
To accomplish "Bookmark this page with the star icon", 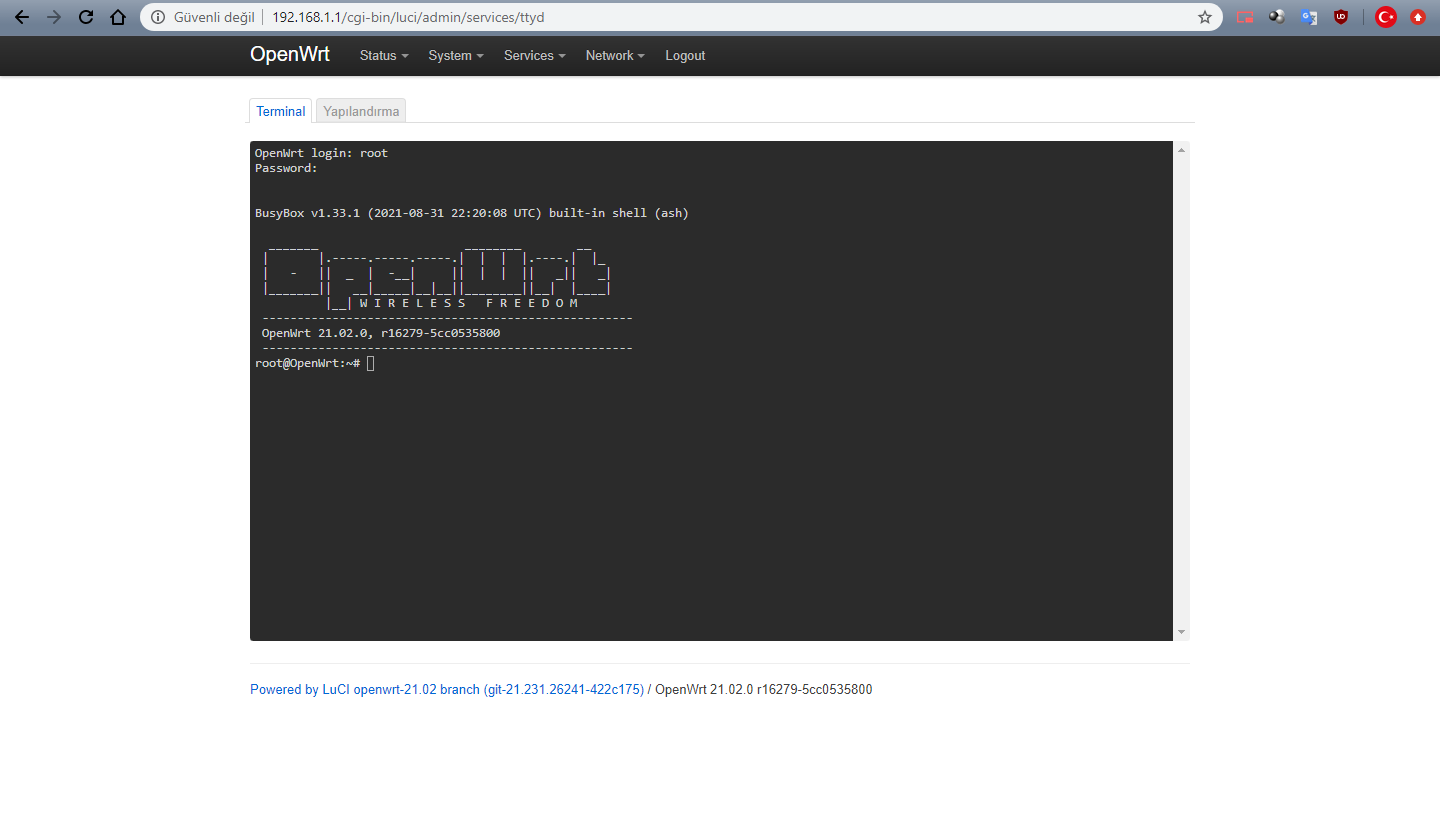I will [1205, 17].
